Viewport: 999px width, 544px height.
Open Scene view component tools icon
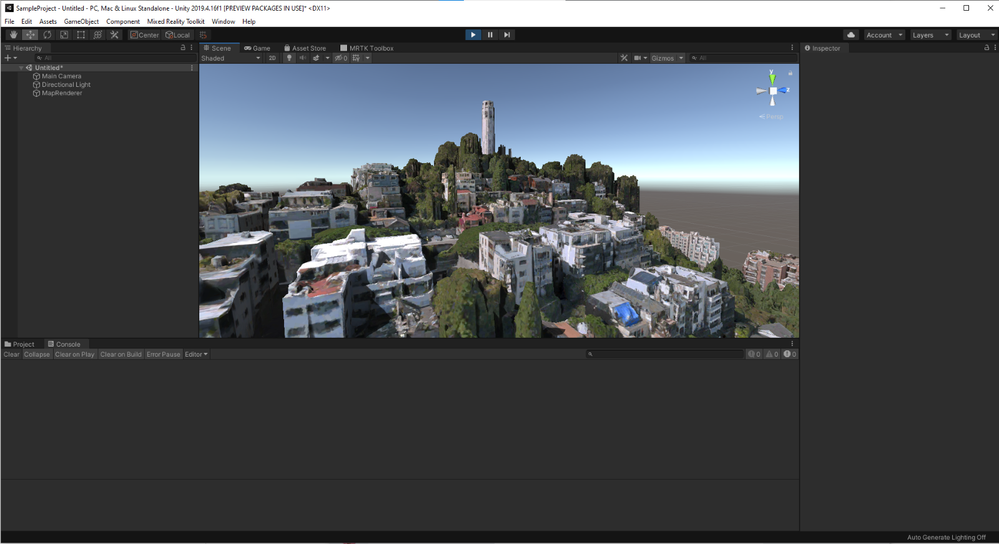(x=624, y=58)
